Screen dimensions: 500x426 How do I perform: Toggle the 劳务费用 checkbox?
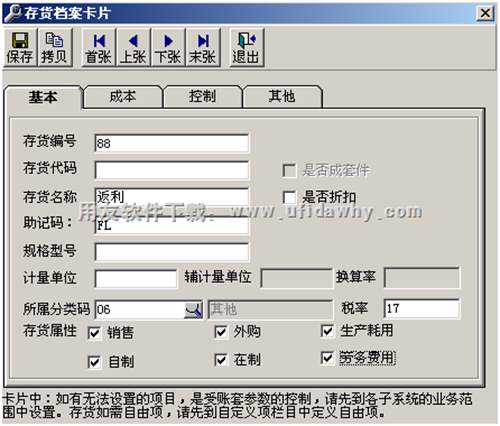pos(327,358)
